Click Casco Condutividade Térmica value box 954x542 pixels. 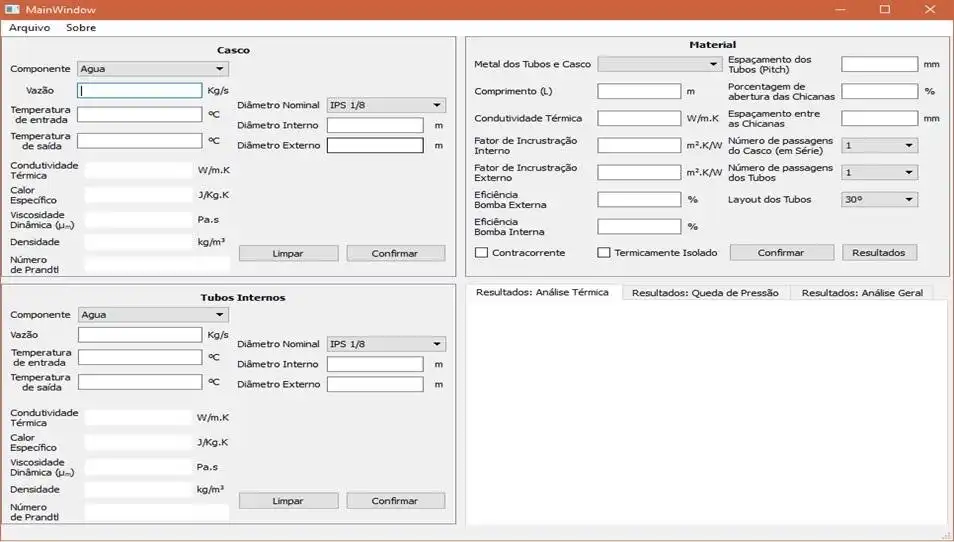[139, 170]
